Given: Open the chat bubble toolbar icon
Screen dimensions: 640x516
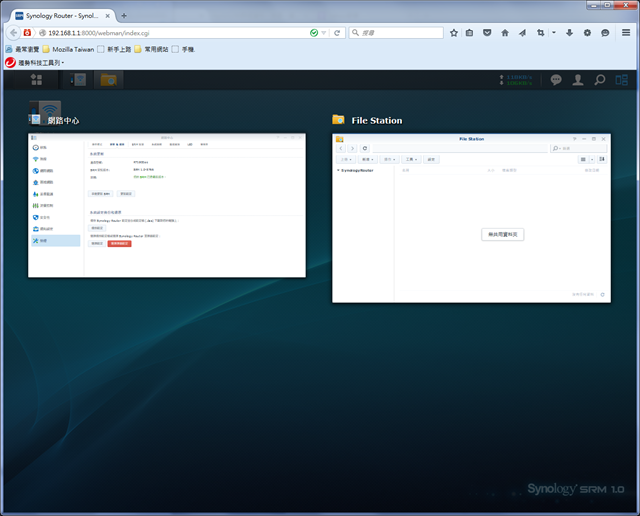Looking at the screenshot, I should tap(605, 33).
